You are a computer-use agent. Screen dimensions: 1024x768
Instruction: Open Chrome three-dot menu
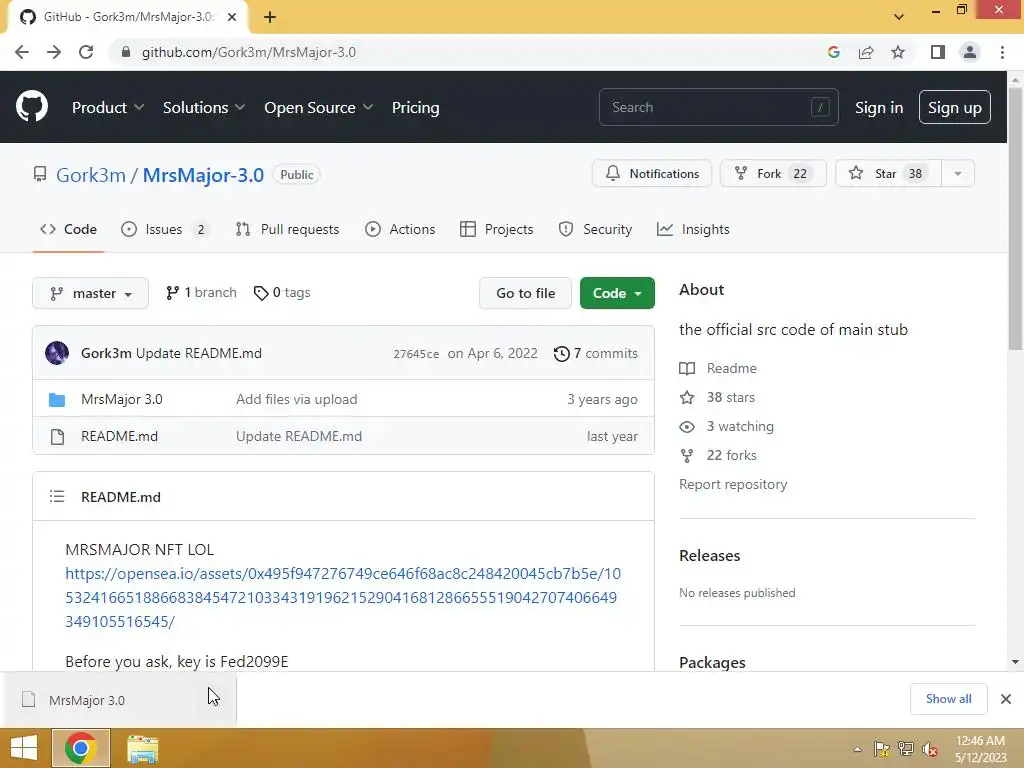1002,52
